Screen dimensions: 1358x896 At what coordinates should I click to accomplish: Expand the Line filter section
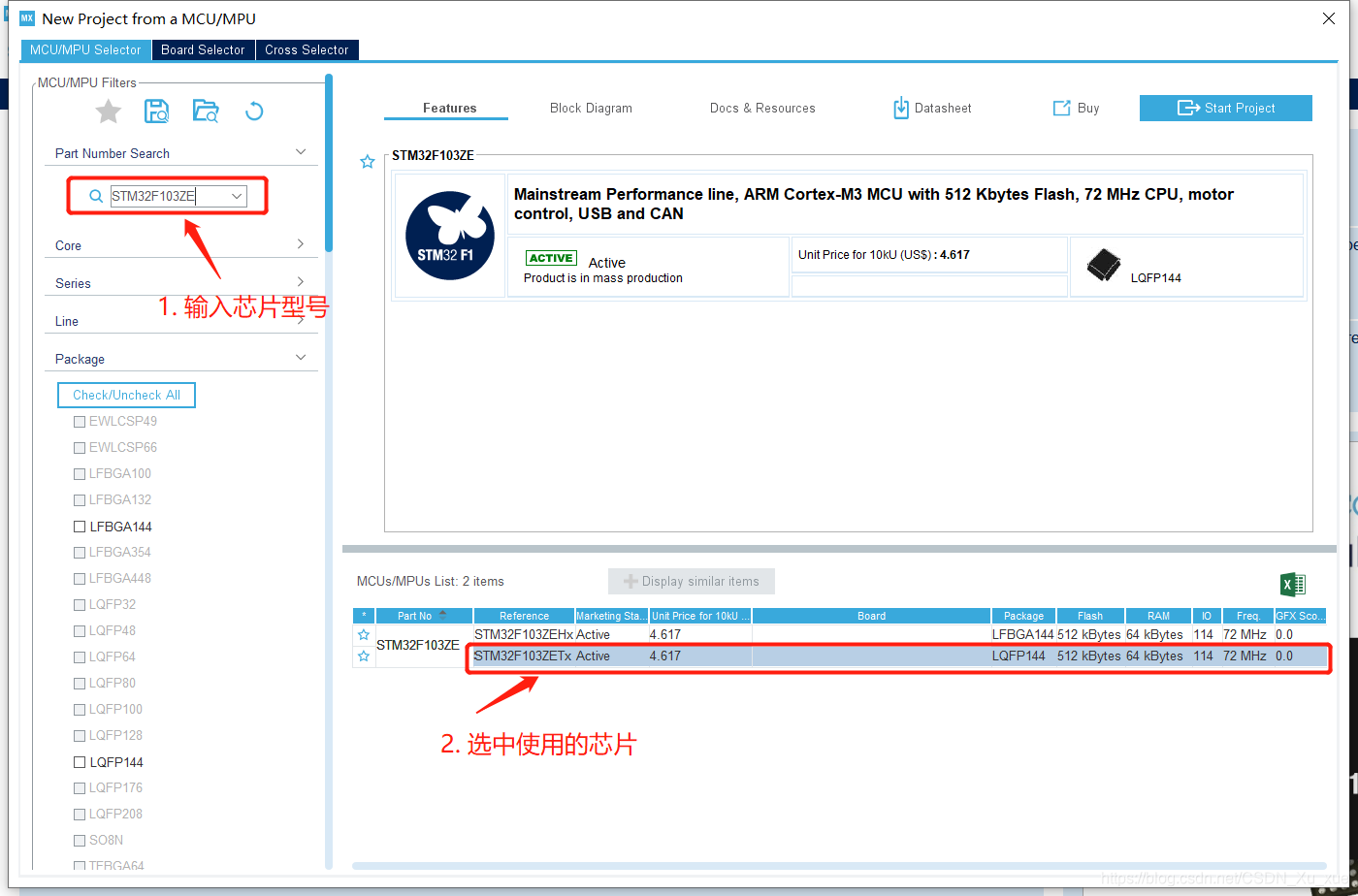pos(301,320)
